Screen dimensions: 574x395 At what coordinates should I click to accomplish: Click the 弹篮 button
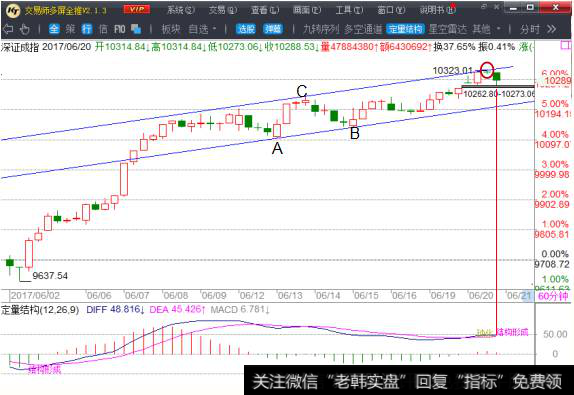tap(273, 29)
